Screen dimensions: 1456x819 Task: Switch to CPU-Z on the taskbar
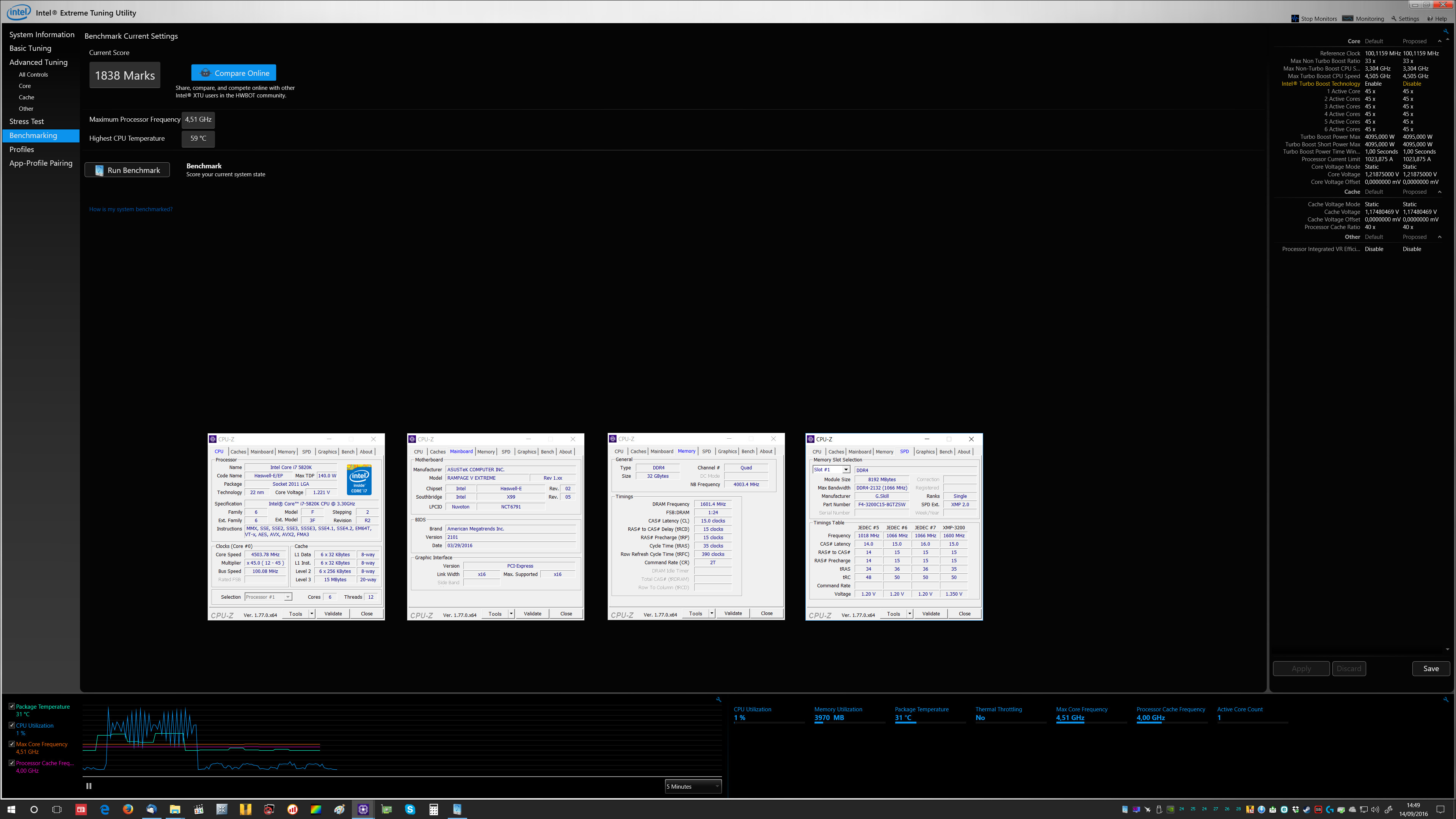click(x=363, y=810)
